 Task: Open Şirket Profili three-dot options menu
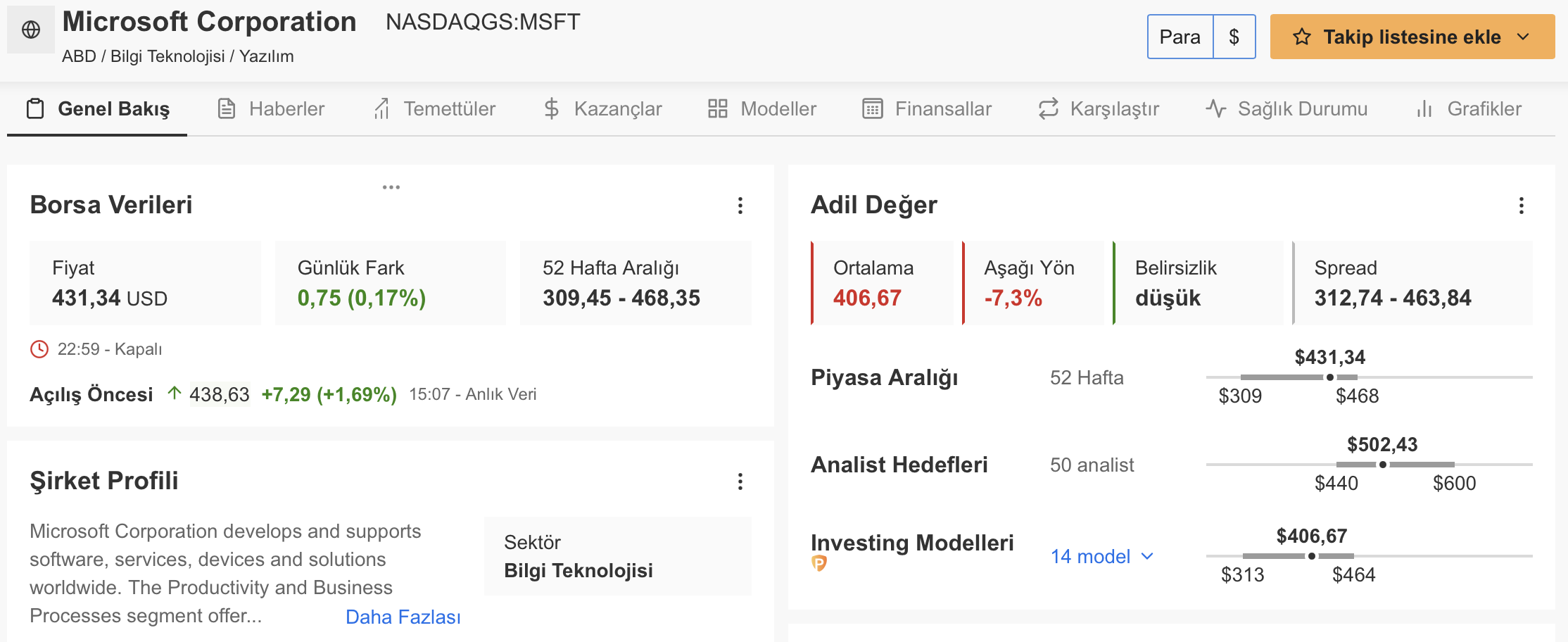tap(740, 481)
